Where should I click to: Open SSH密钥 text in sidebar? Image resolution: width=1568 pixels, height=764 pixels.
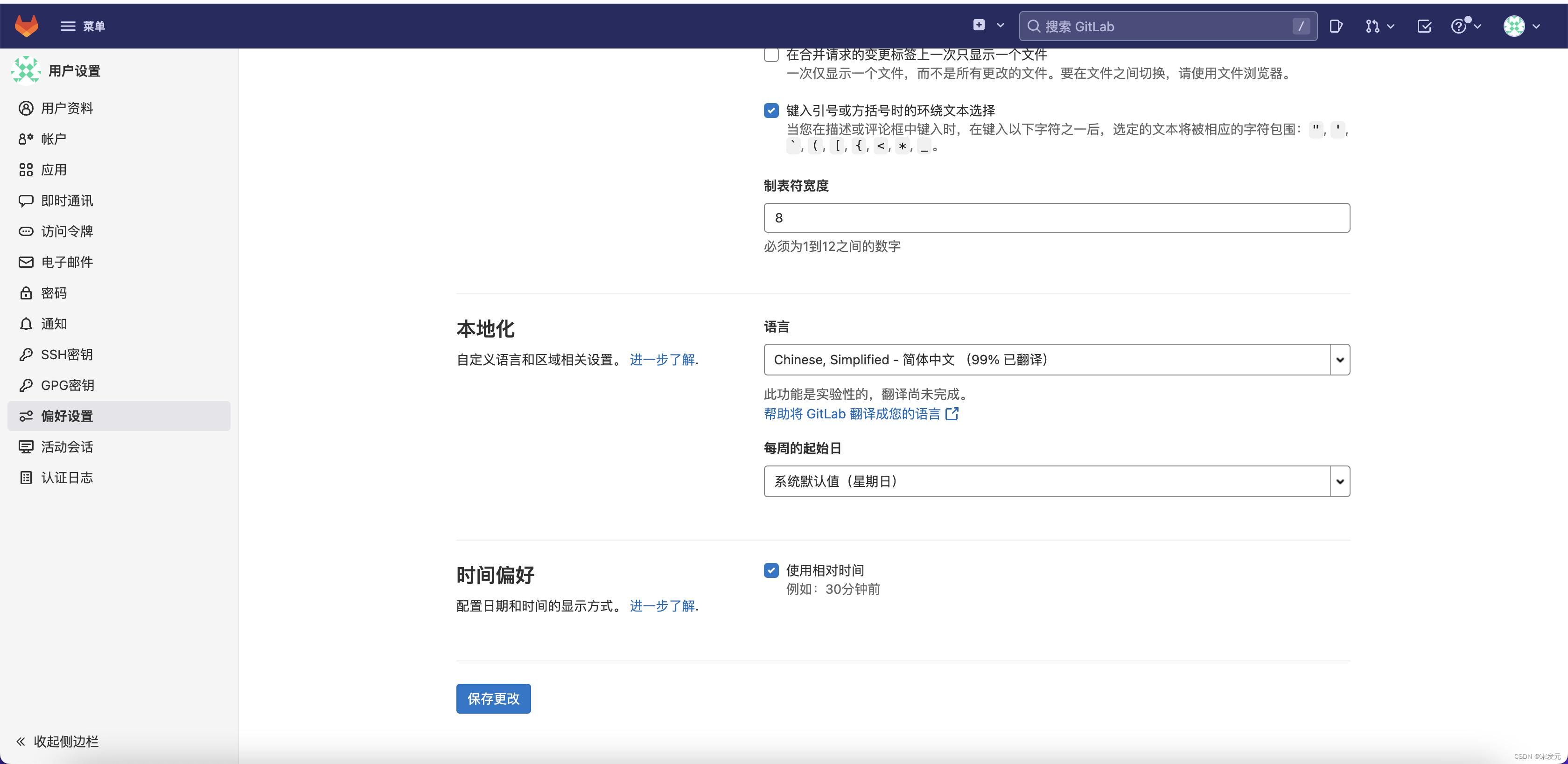[x=67, y=354]
